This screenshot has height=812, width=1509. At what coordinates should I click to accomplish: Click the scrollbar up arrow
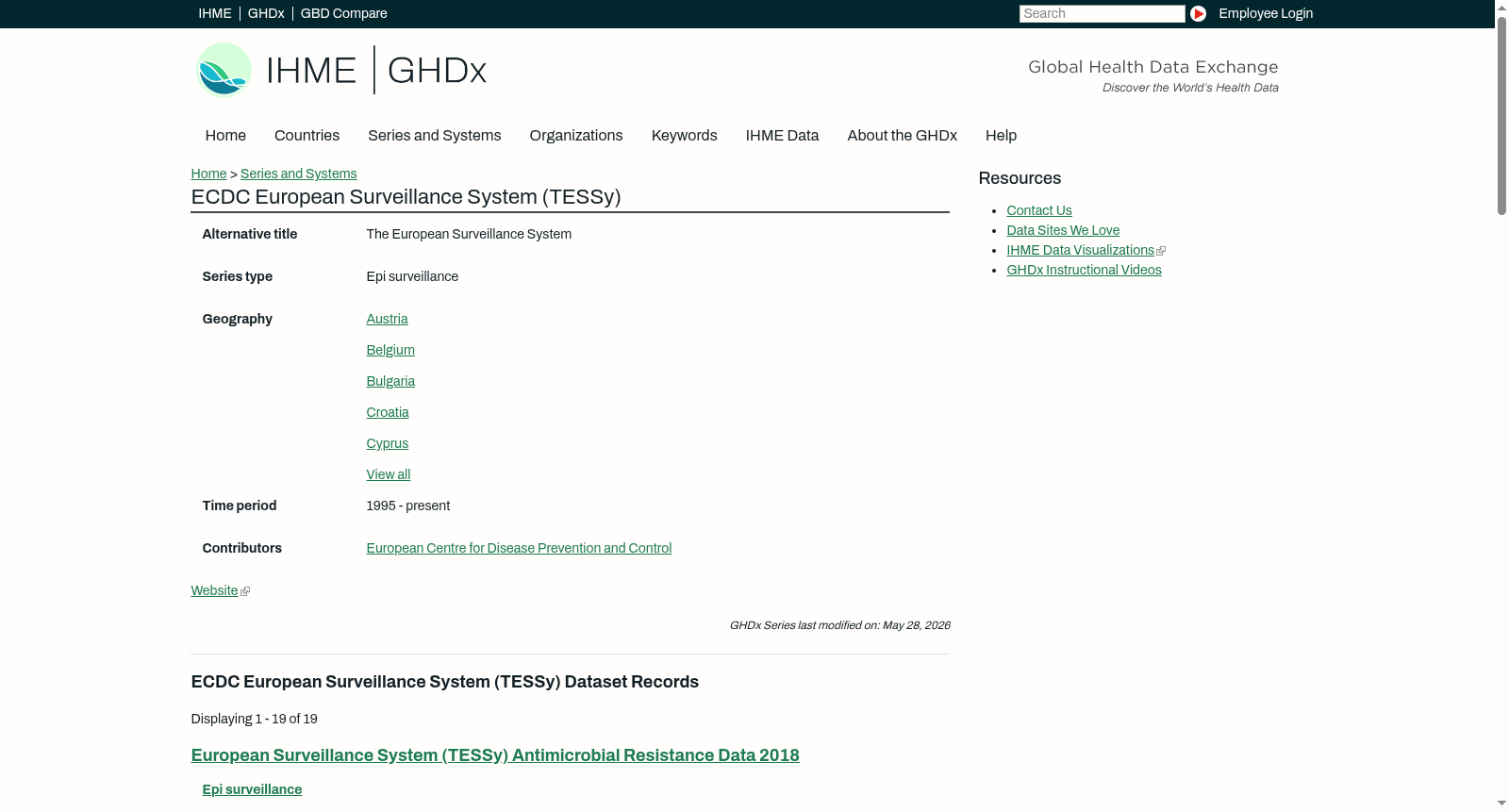tap(1501, 8)
